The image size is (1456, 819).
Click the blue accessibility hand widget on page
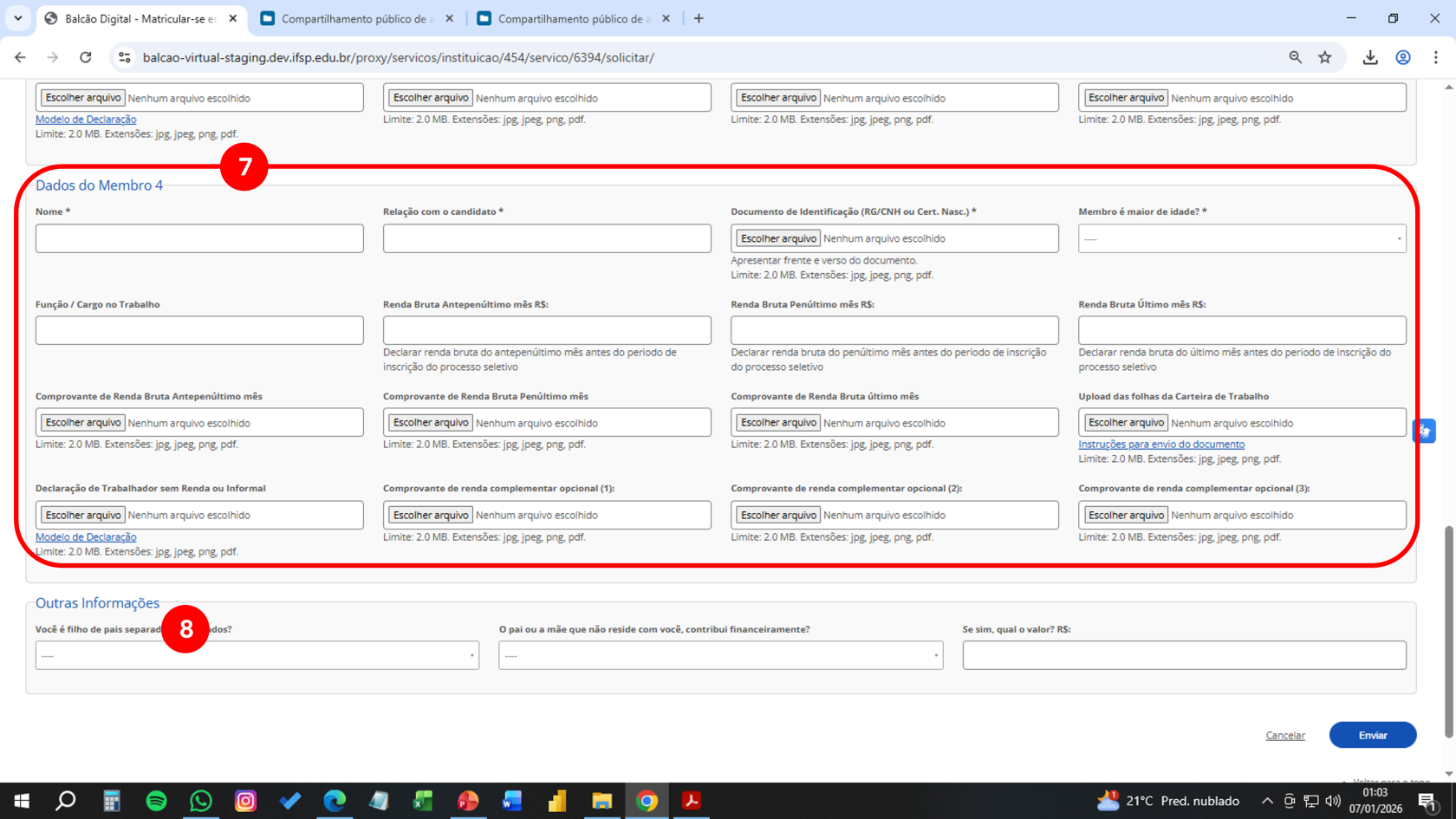pyautogui.click(x=1425, y=430)
